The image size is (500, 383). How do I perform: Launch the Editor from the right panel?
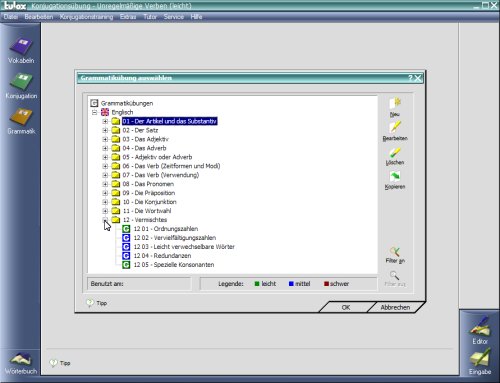(x=480, y=330)
